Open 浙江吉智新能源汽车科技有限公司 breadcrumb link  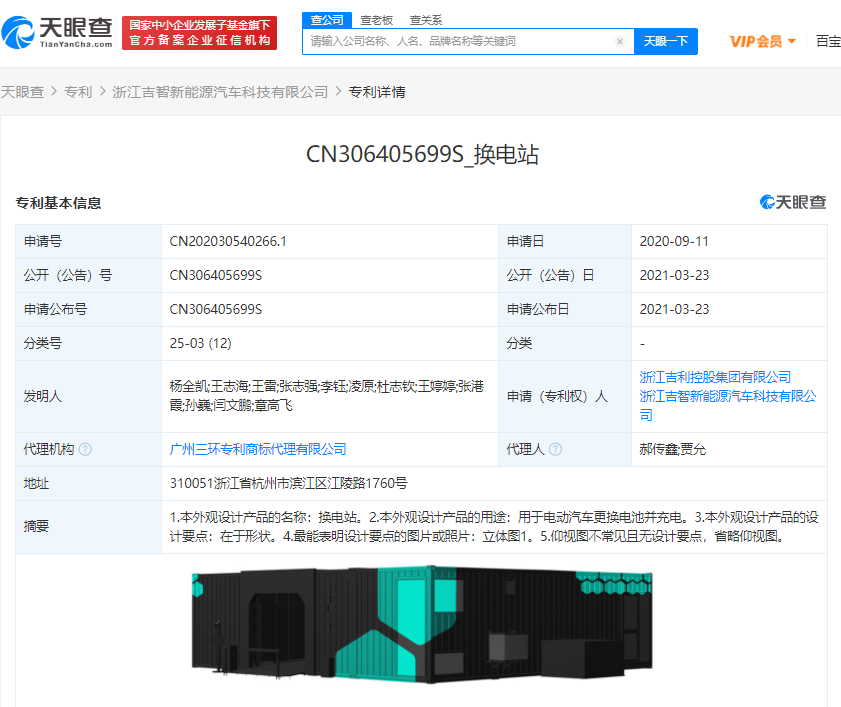(x=220, y=92)
